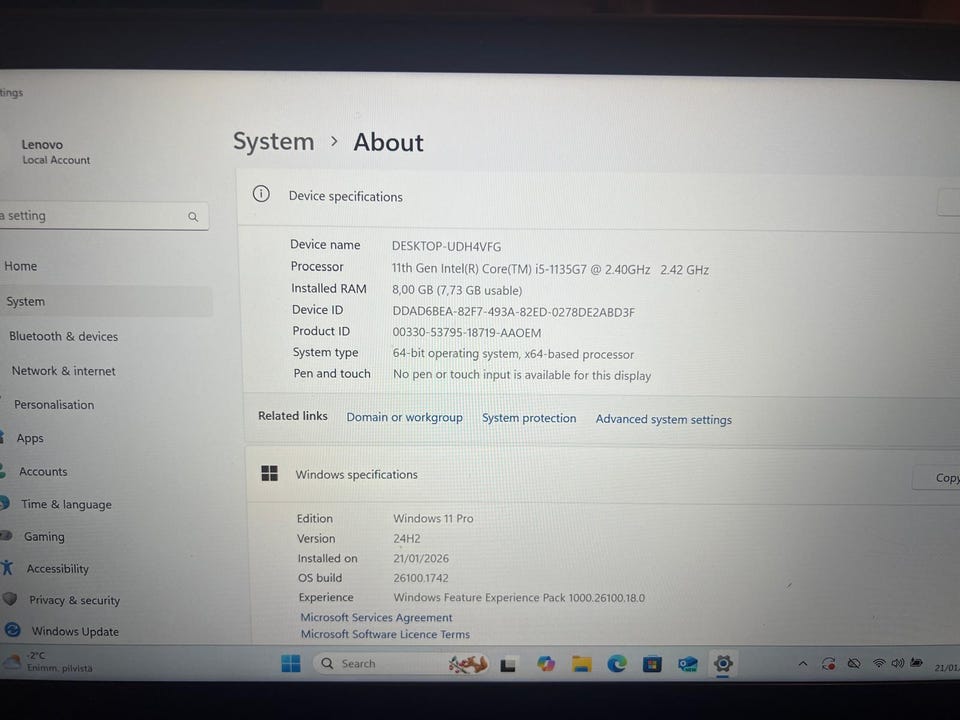Click the Product ID 00330-53795-18719-AAOEM
Viewport: 960px width, 720px height.
coord(467,332)
